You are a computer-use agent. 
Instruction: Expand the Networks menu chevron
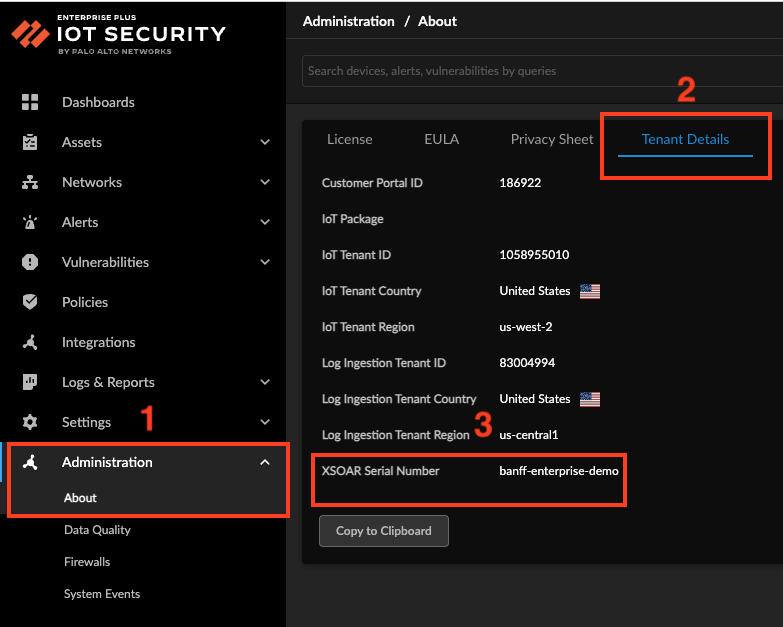[x=265, y=182]
